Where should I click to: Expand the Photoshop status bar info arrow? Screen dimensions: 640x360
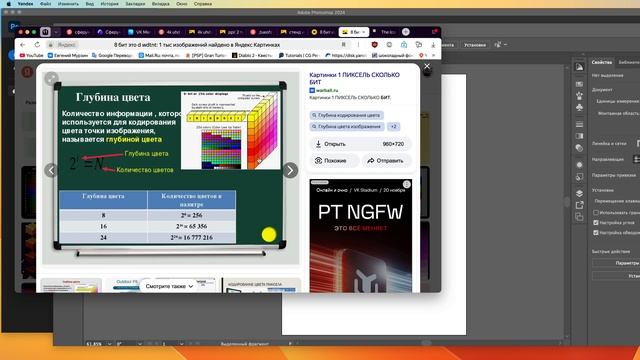click(x=290, y=344)
